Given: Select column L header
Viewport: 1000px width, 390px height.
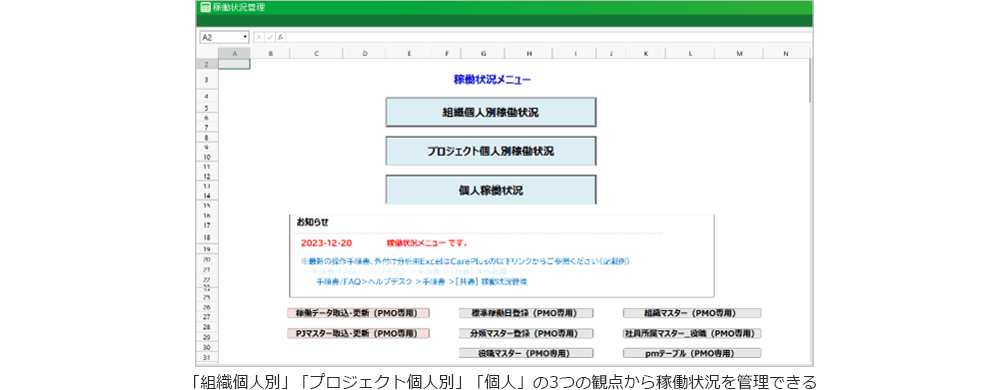Looking at the screenshot, I should pyautogui.click(x=691, y=54).
